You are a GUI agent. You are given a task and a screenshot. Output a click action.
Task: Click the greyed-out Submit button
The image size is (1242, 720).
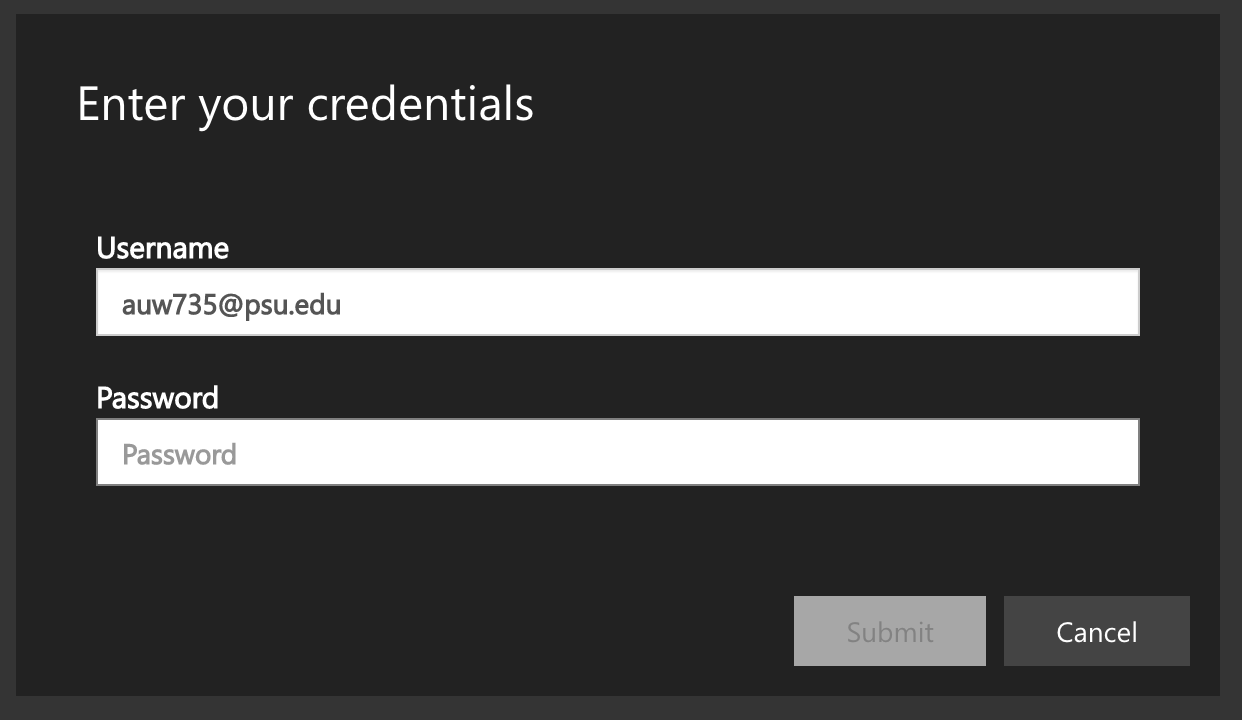coord(889,631)
